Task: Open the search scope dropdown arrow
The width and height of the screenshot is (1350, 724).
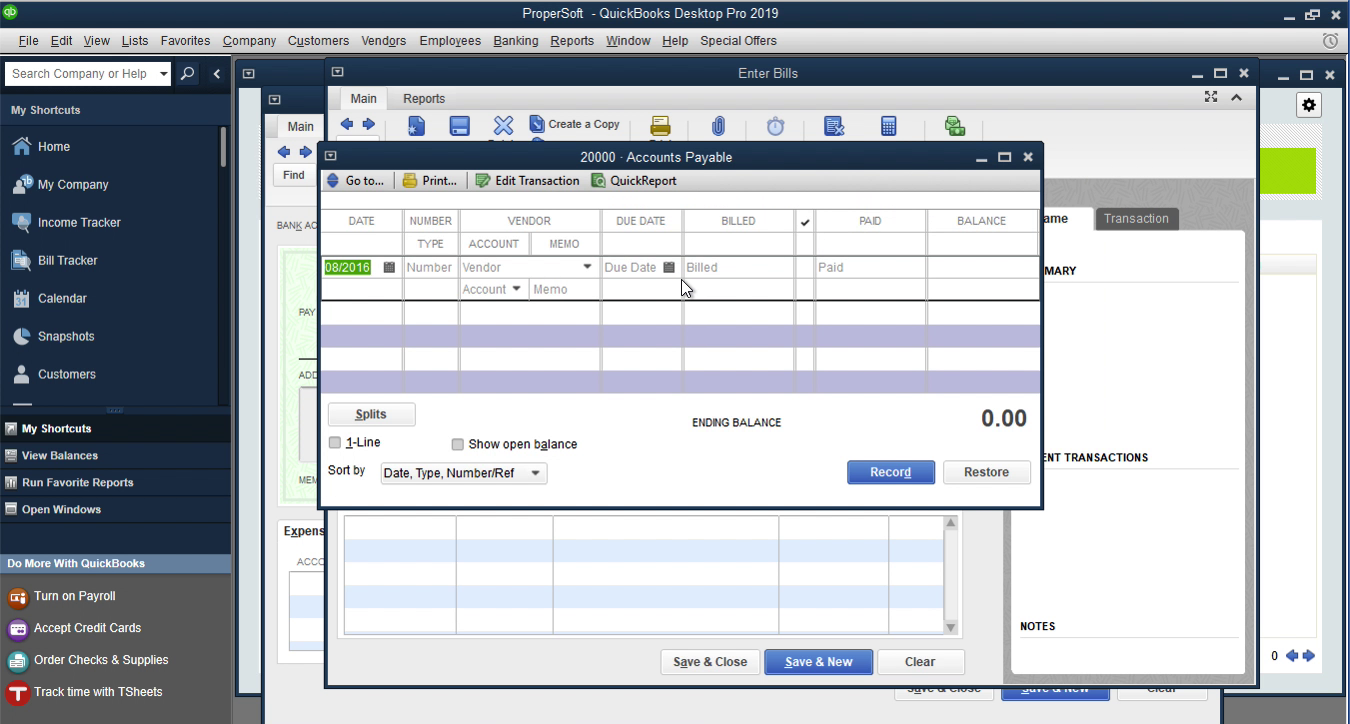Action: click(x=164, y=74)
